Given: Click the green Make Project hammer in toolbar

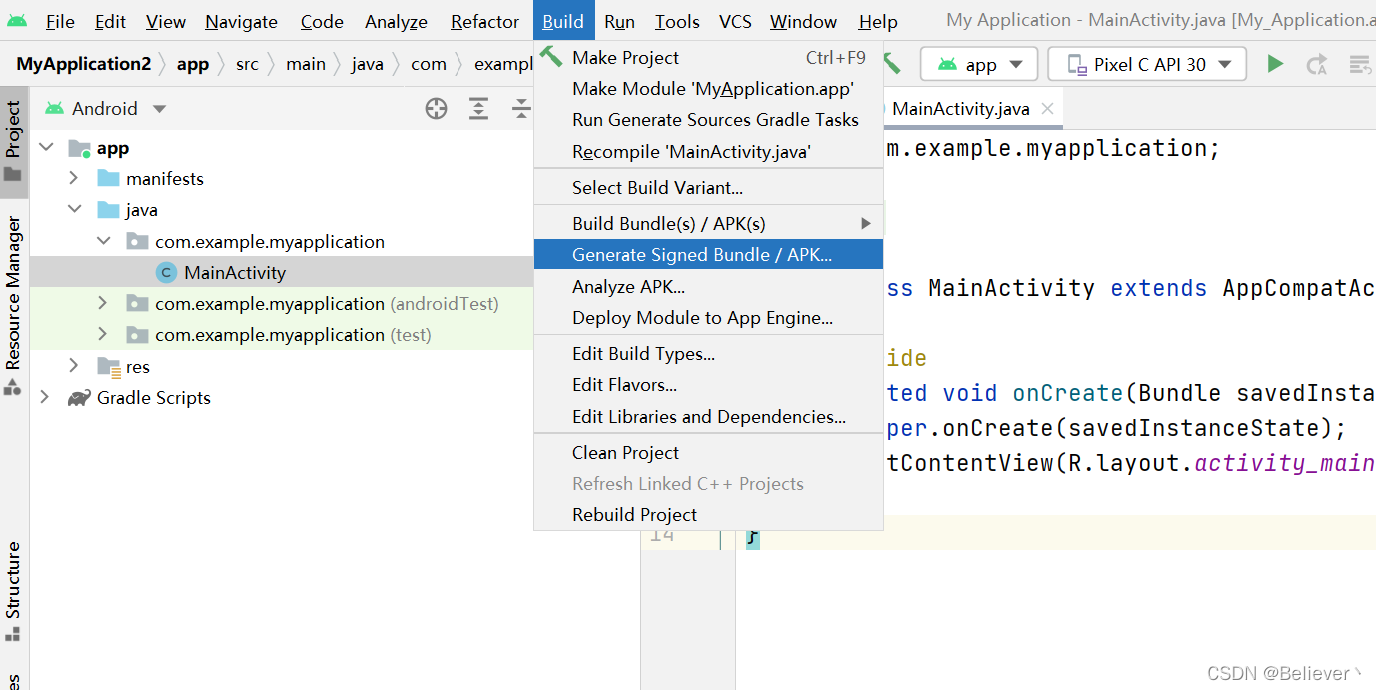Looking at the screenshot, I should 892,64.
